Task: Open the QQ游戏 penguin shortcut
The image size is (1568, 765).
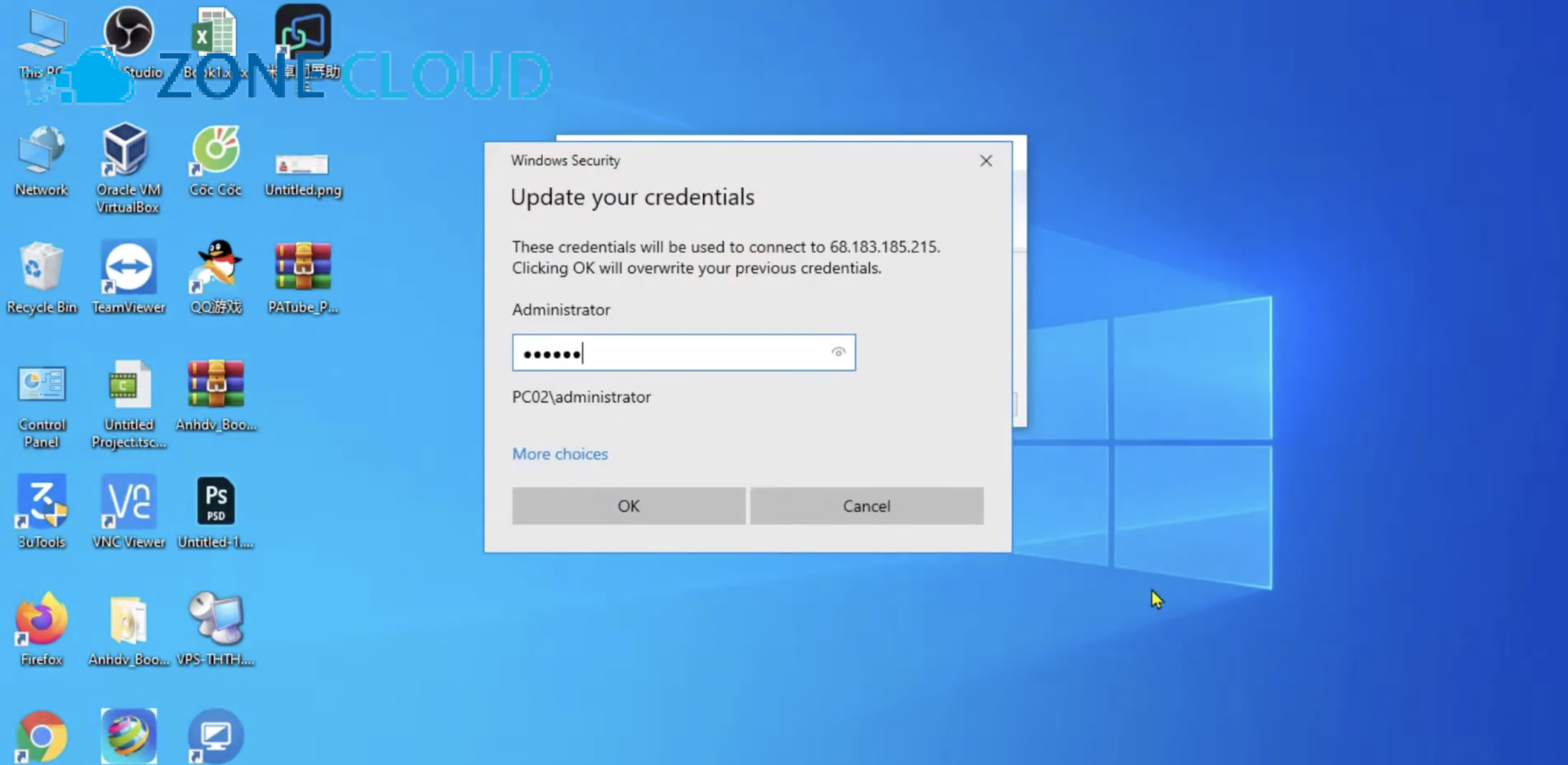Action: (x=216, y=278)
